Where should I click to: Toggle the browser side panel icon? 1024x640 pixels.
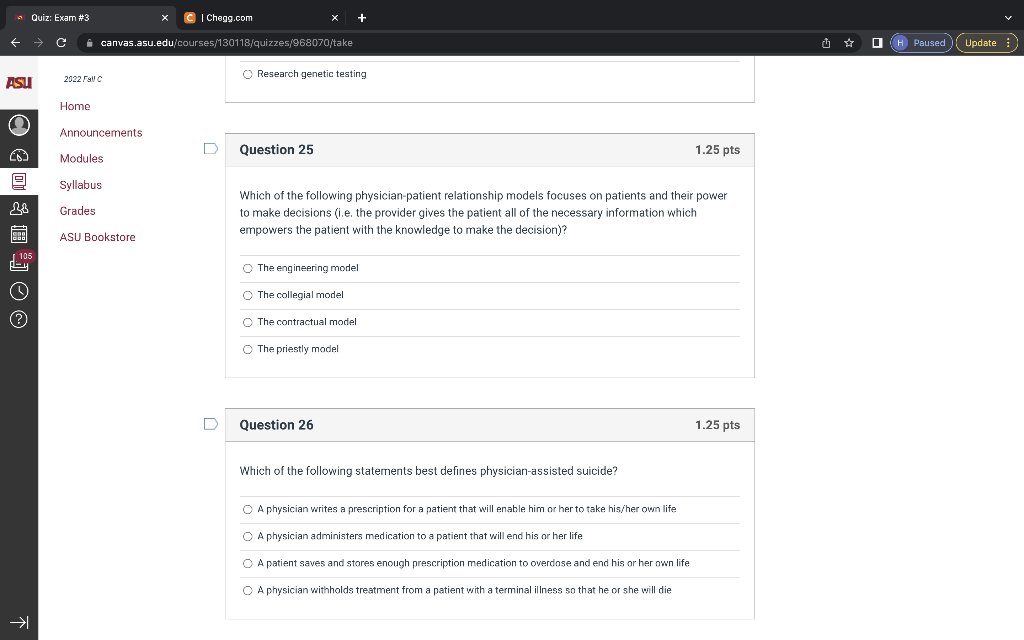877,42
